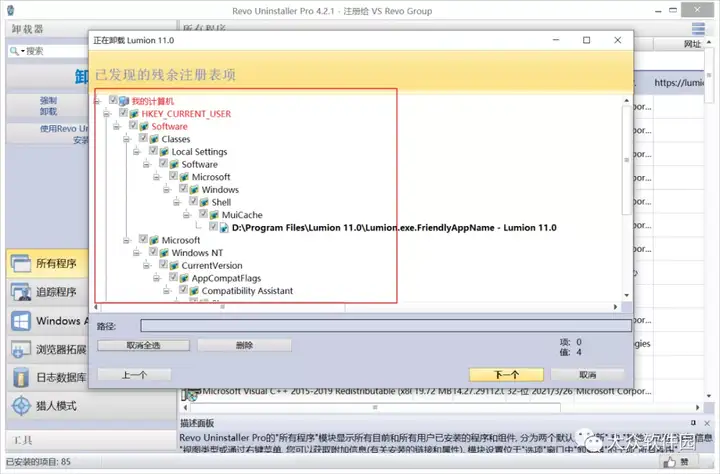Click the Revo Uninstaller app icon in title bar
The height and width of the screenshot is (474, 720).
point(11,10)
